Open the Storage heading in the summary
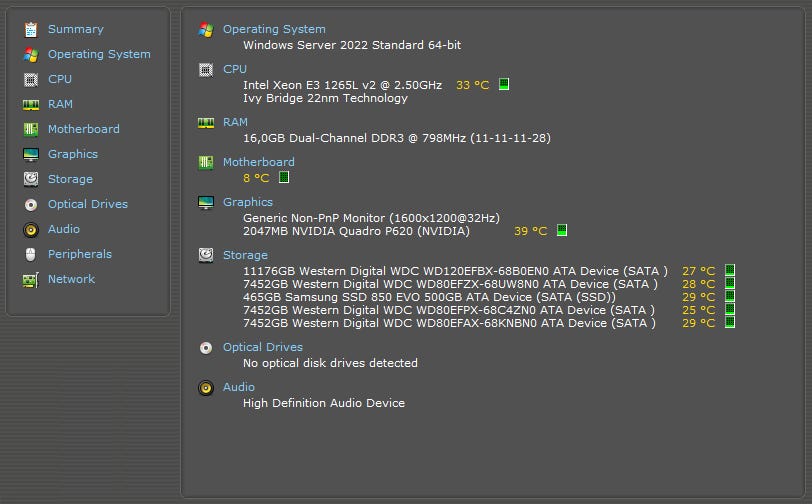This screenshot has width=812, height=504. 245,255
